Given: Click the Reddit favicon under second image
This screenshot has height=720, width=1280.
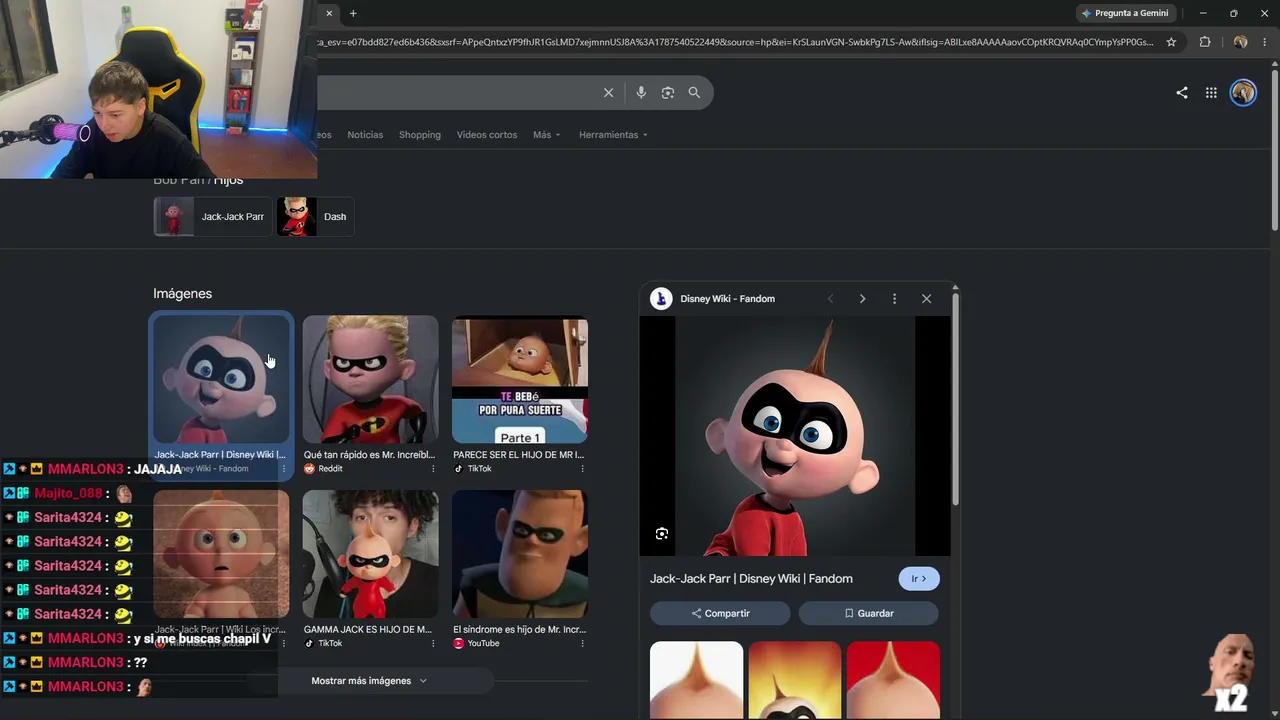Looking at the screenshot, I should (x=309, y=468).
